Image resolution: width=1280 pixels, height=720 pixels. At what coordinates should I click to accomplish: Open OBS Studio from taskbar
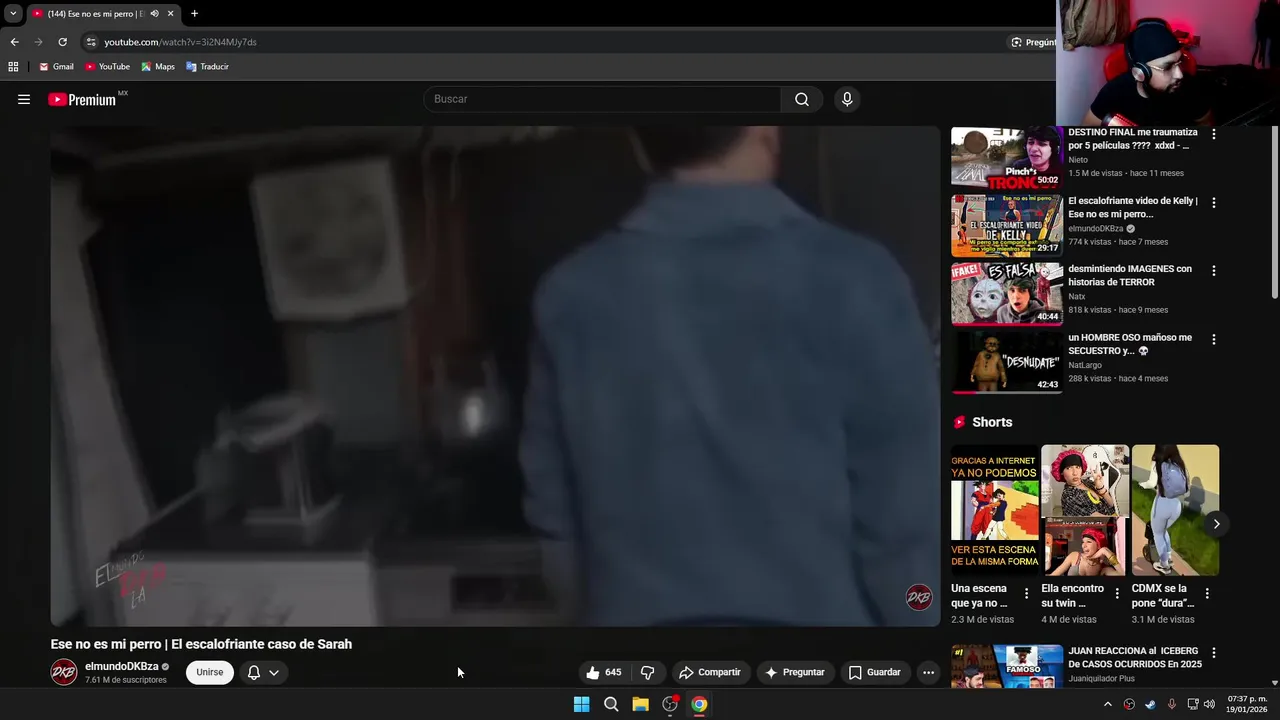670,704
